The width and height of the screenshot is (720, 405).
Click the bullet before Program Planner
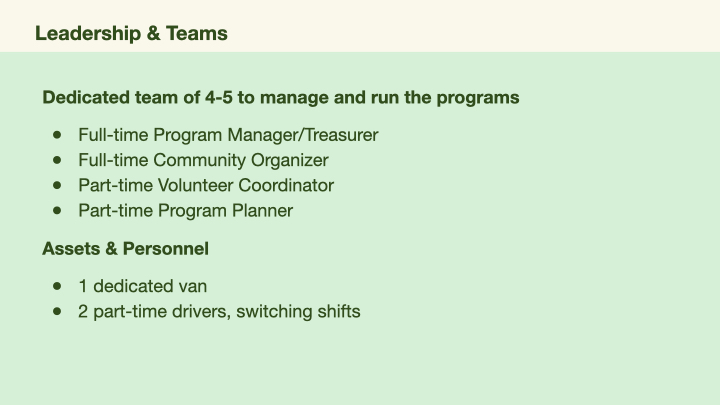pyautogui.click(x=57, y=210)
